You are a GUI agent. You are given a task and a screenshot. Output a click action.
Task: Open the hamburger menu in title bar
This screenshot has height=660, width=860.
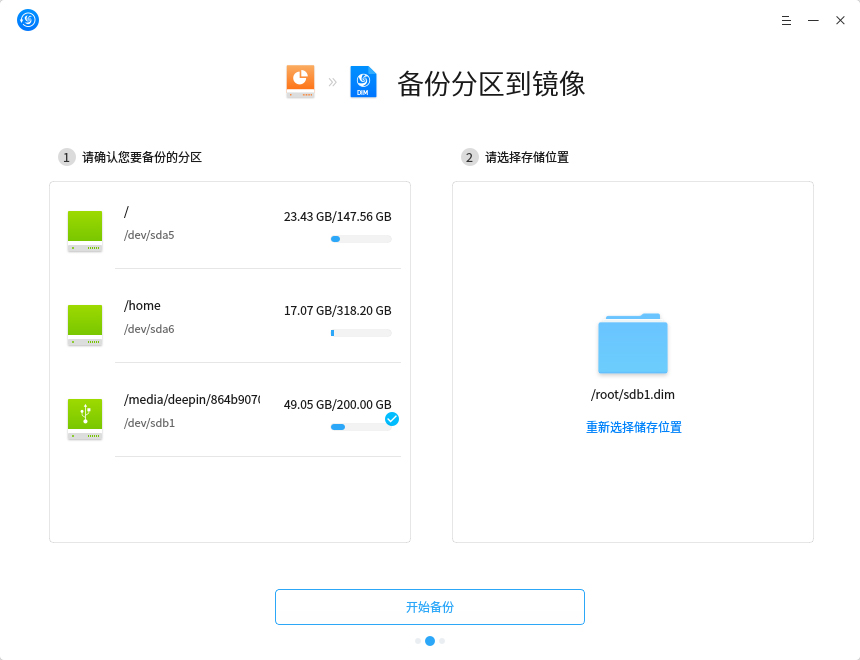click(x=786, y=20)
